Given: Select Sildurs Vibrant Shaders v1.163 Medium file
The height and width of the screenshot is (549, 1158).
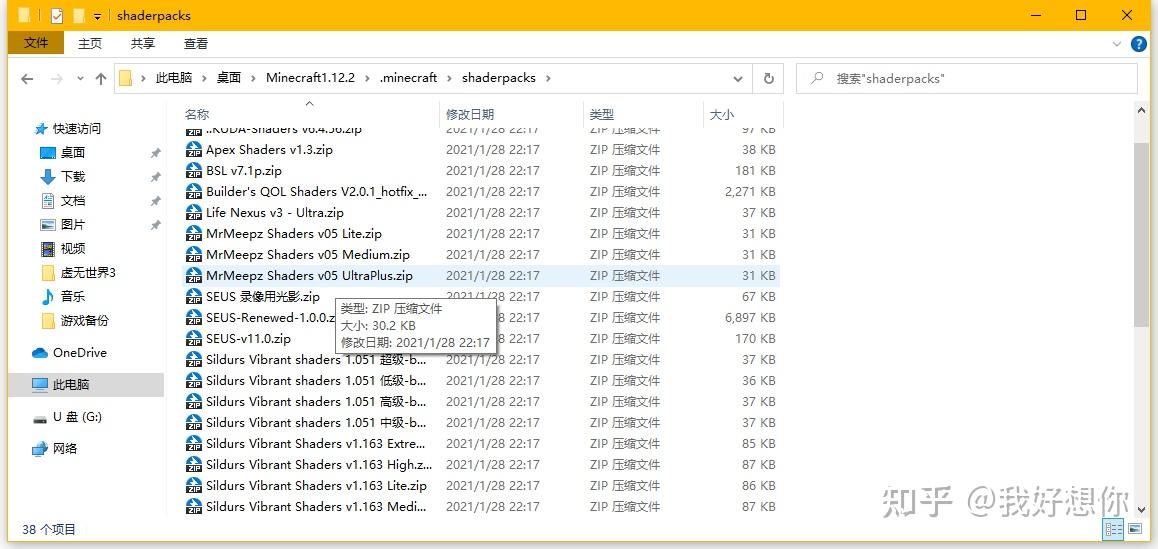Looking at the screenshot, I should (x=481, y=506).
